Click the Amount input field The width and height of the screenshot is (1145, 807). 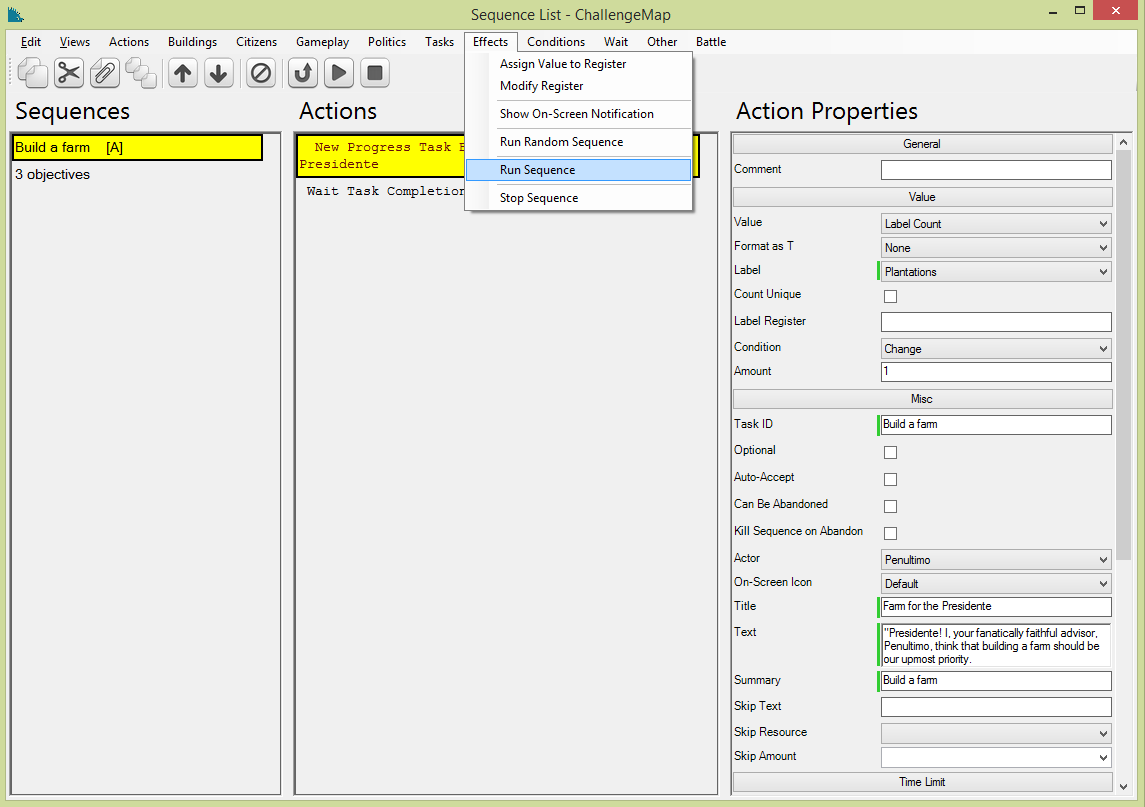[x=996, y=372]
